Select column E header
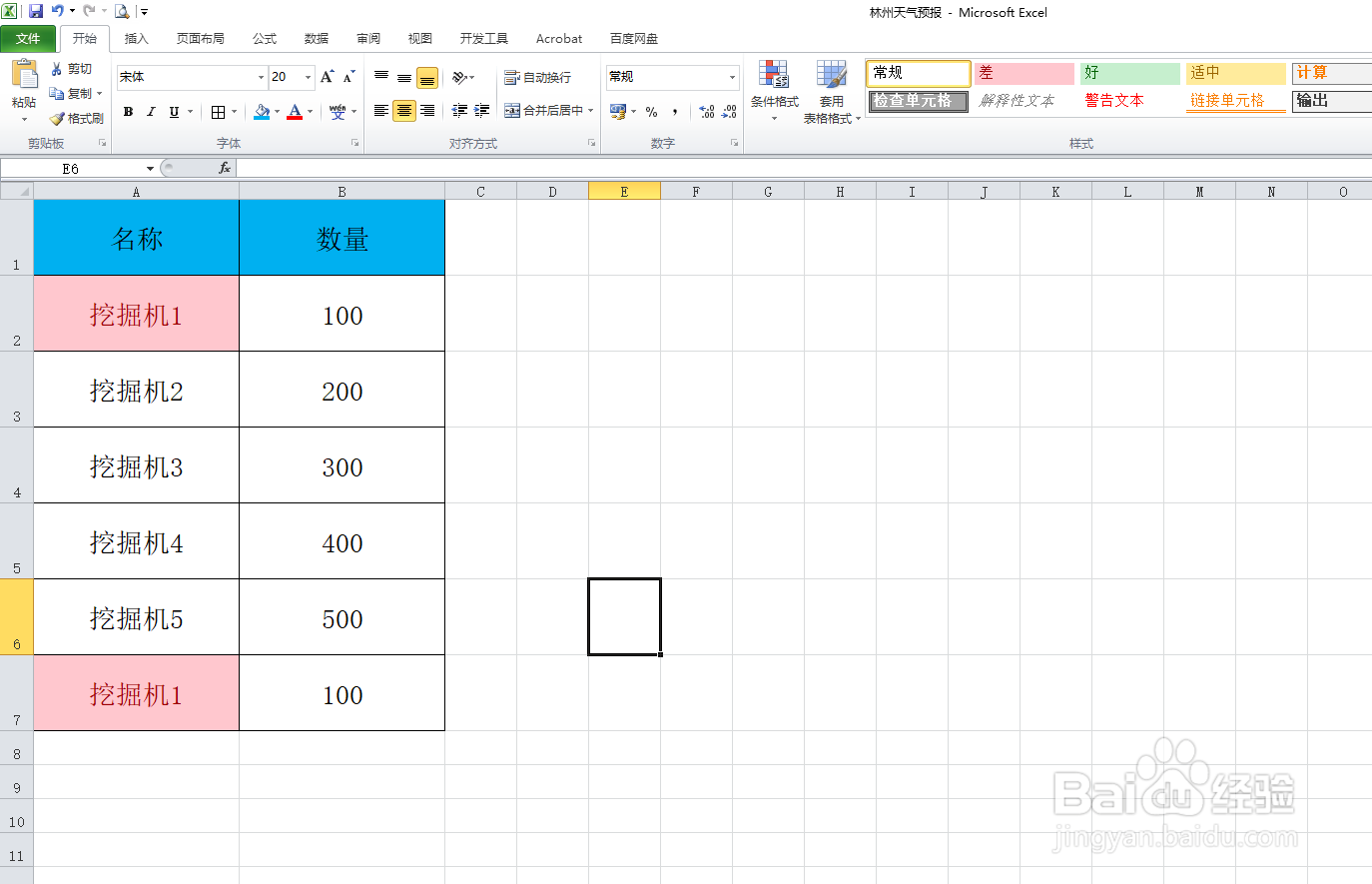Image resolution: width=1372 pixels, height=884 pixels. coord(624,192)
